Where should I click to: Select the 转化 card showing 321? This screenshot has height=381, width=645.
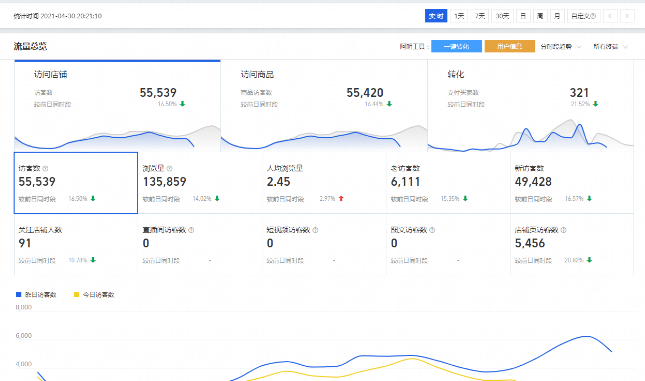click(531, 106)
